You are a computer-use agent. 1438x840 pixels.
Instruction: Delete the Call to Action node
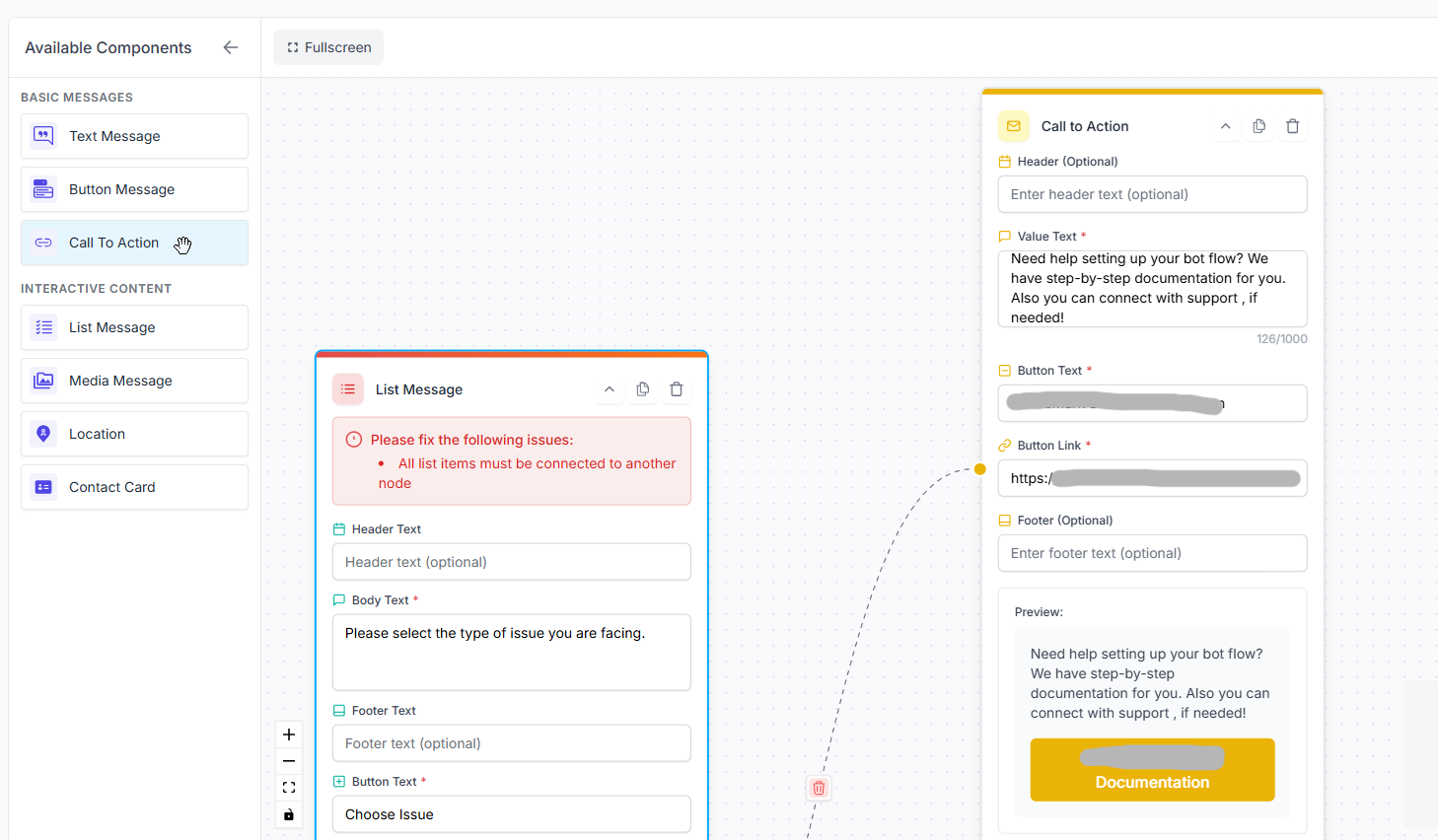(1293, 126)
